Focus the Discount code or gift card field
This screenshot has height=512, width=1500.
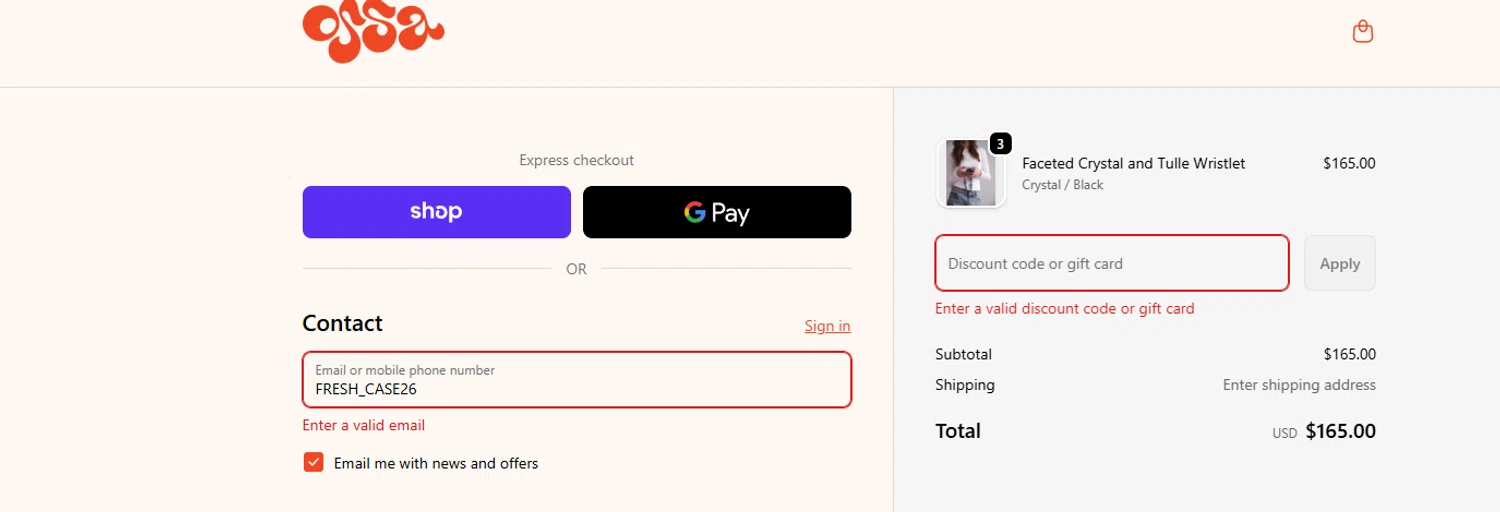point(1111,264)
